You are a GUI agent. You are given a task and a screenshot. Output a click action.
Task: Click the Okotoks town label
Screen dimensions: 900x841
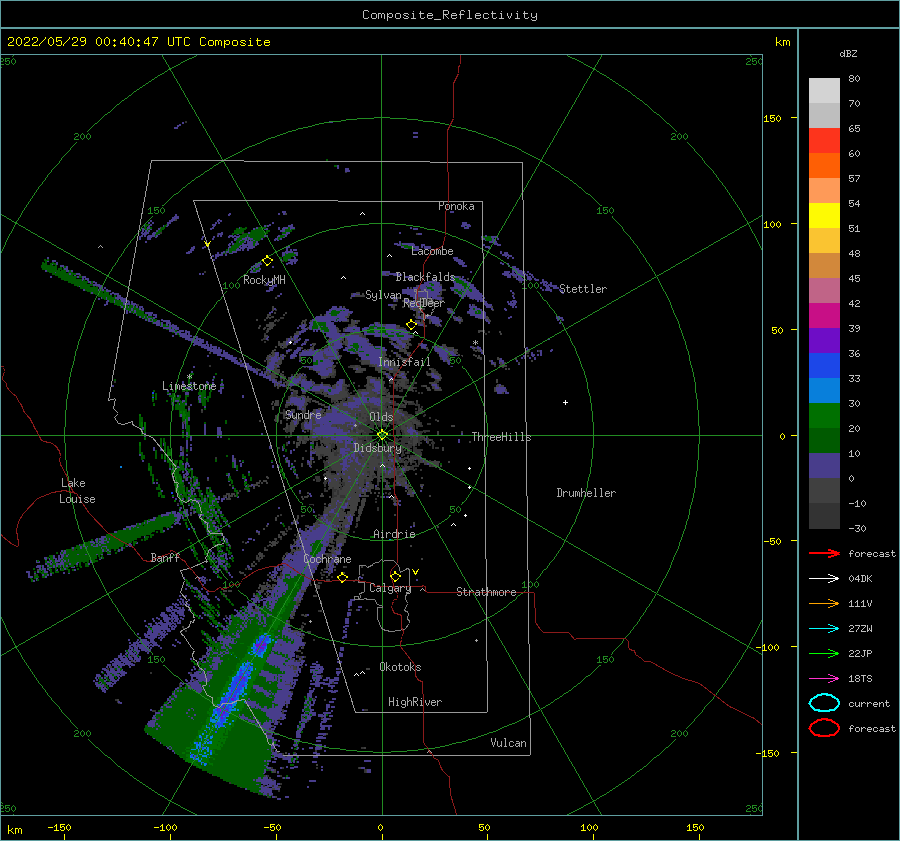click(400, 668)
